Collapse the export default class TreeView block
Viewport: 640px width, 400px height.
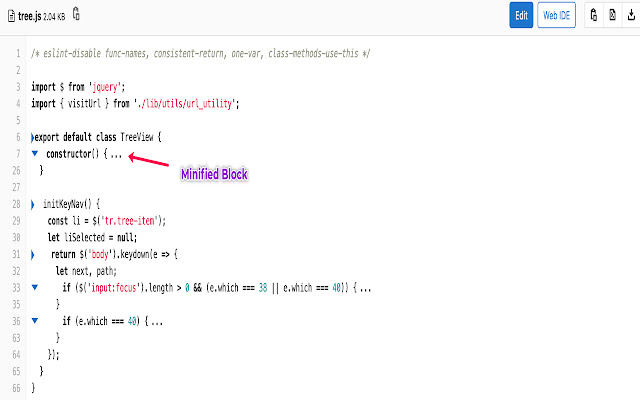pyautogui.click(x=32, y=138)
